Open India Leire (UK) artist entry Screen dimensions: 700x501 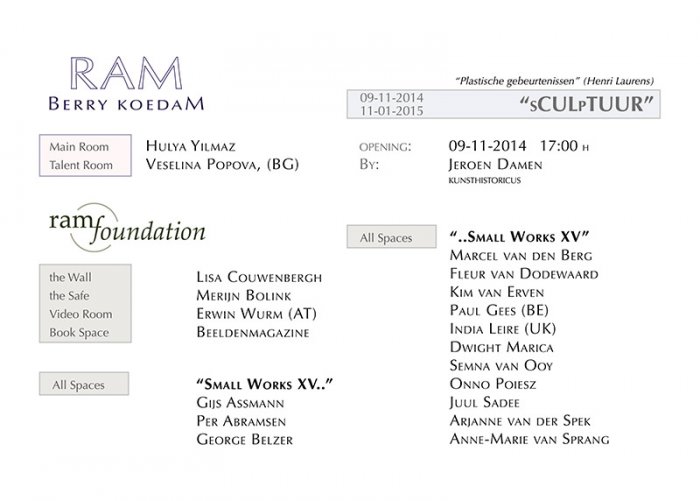coord(503,329)
